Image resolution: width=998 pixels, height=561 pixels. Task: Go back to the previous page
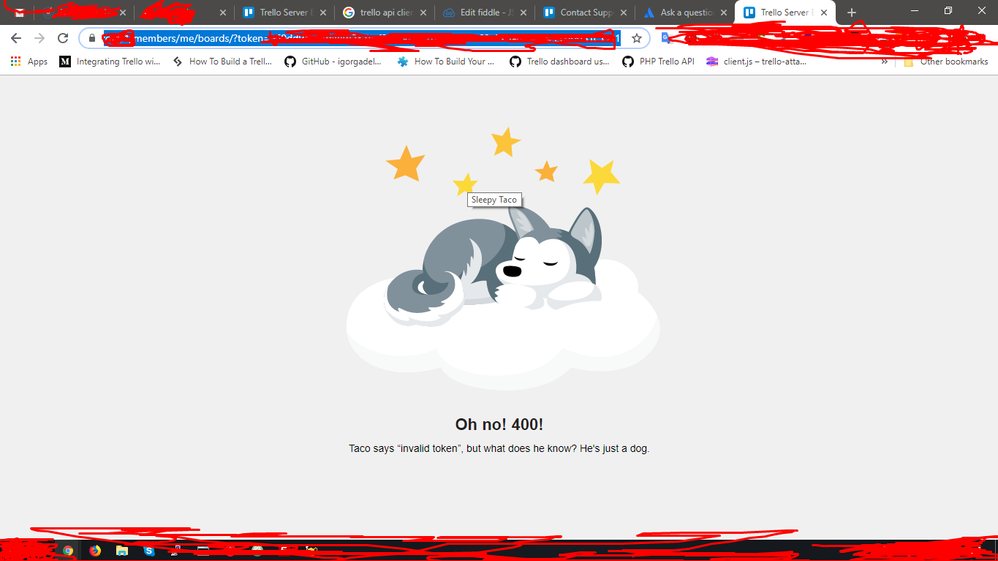(16, 38)
